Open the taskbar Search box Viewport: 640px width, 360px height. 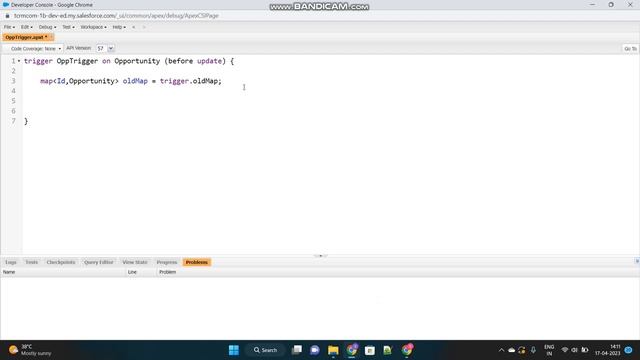point(265,350)
